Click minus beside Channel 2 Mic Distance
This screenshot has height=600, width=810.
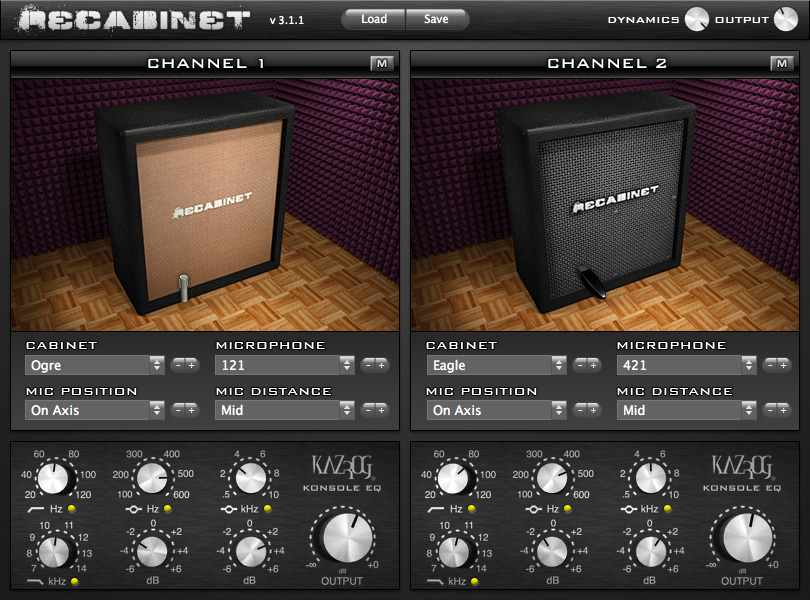pyautogui.click(x=770, y=410)
